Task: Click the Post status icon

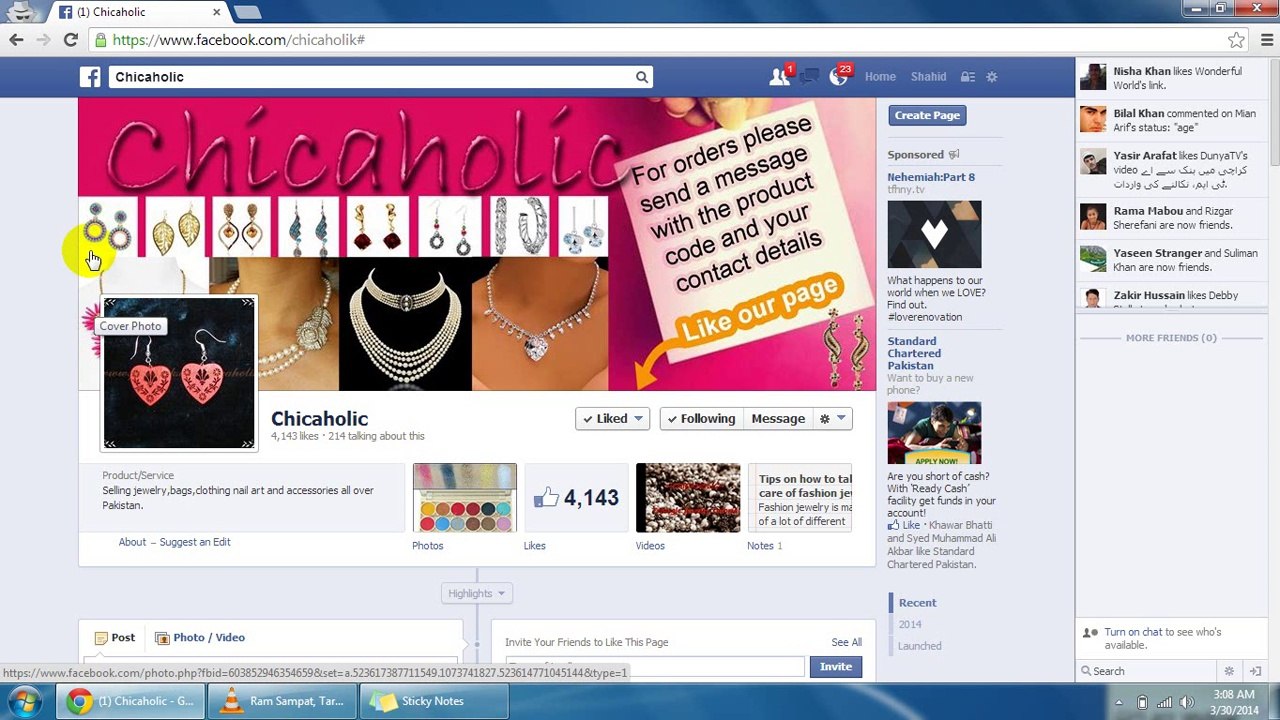Action: 101,638
